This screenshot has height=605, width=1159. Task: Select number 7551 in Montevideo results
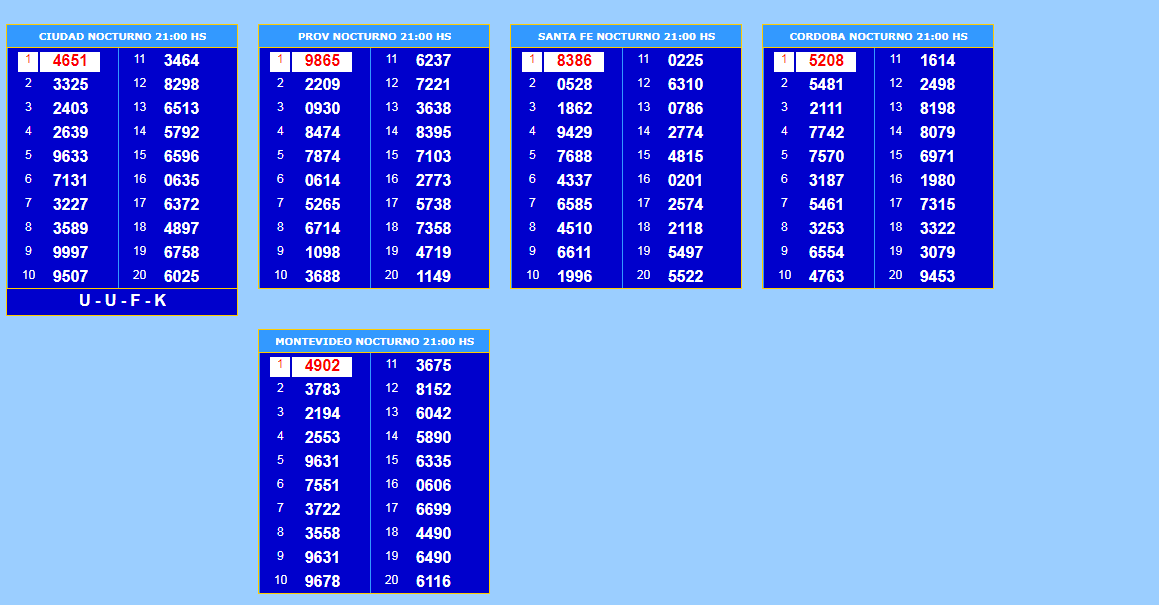tap(322, 485)
